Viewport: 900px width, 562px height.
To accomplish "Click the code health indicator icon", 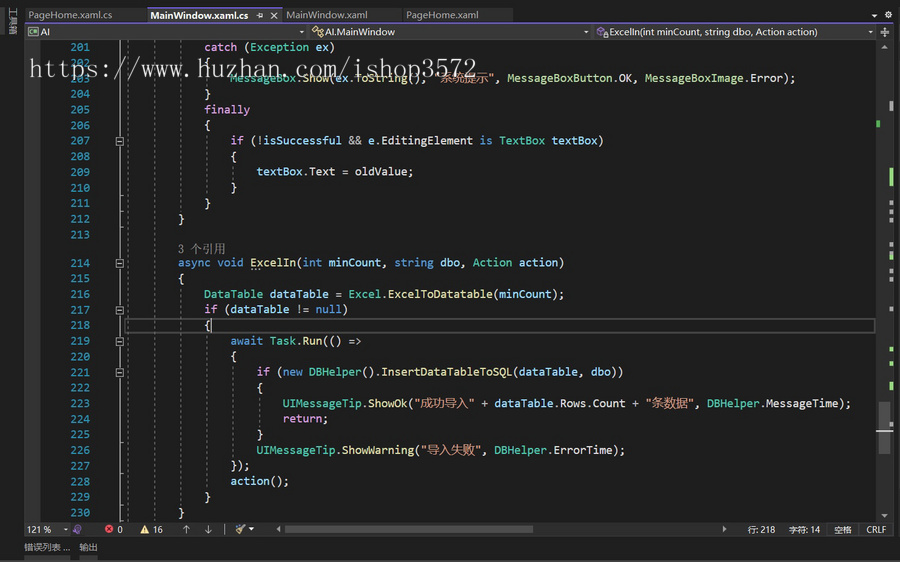I will [77, 529].
